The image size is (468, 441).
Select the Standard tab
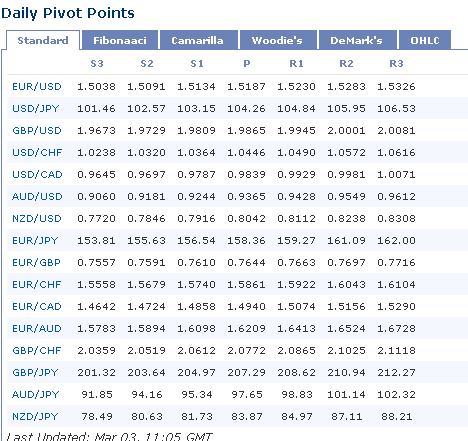tap(43, 40)
